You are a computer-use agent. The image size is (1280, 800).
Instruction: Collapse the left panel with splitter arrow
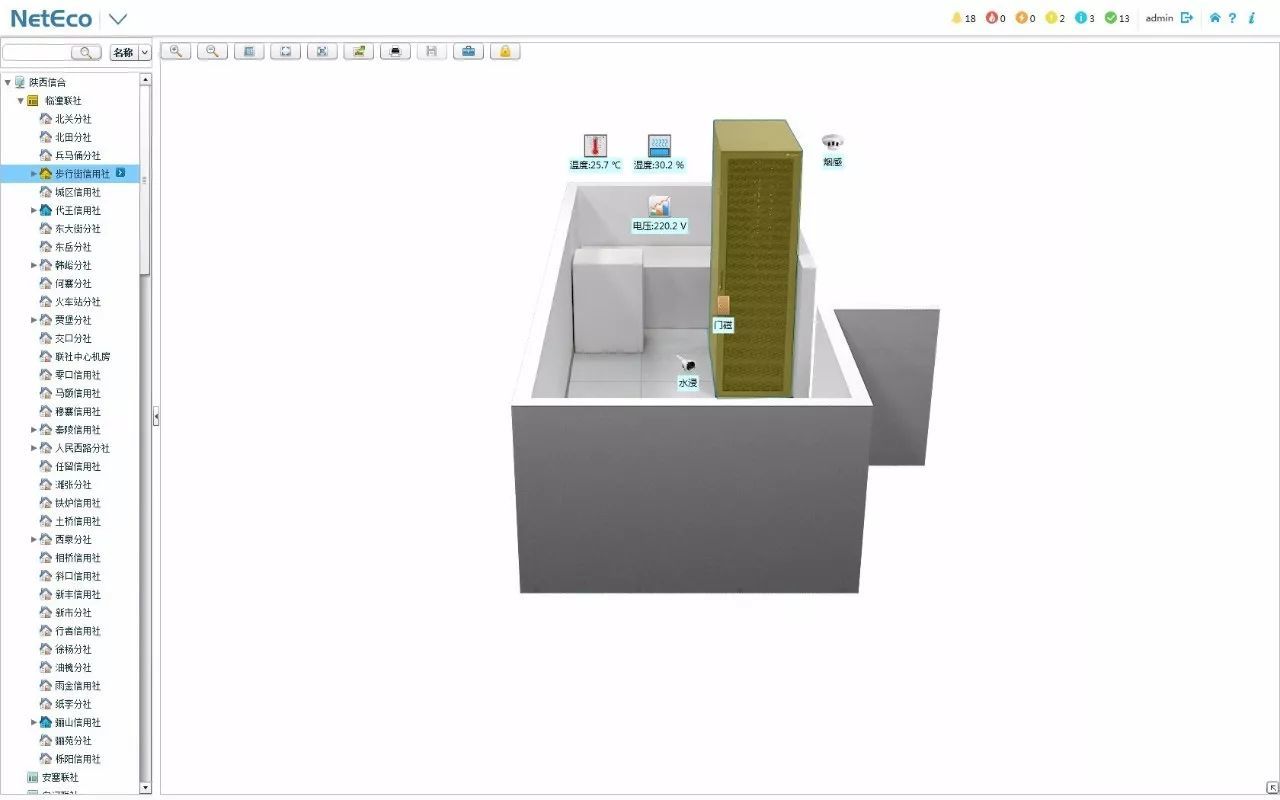click(x=156, y=417)
